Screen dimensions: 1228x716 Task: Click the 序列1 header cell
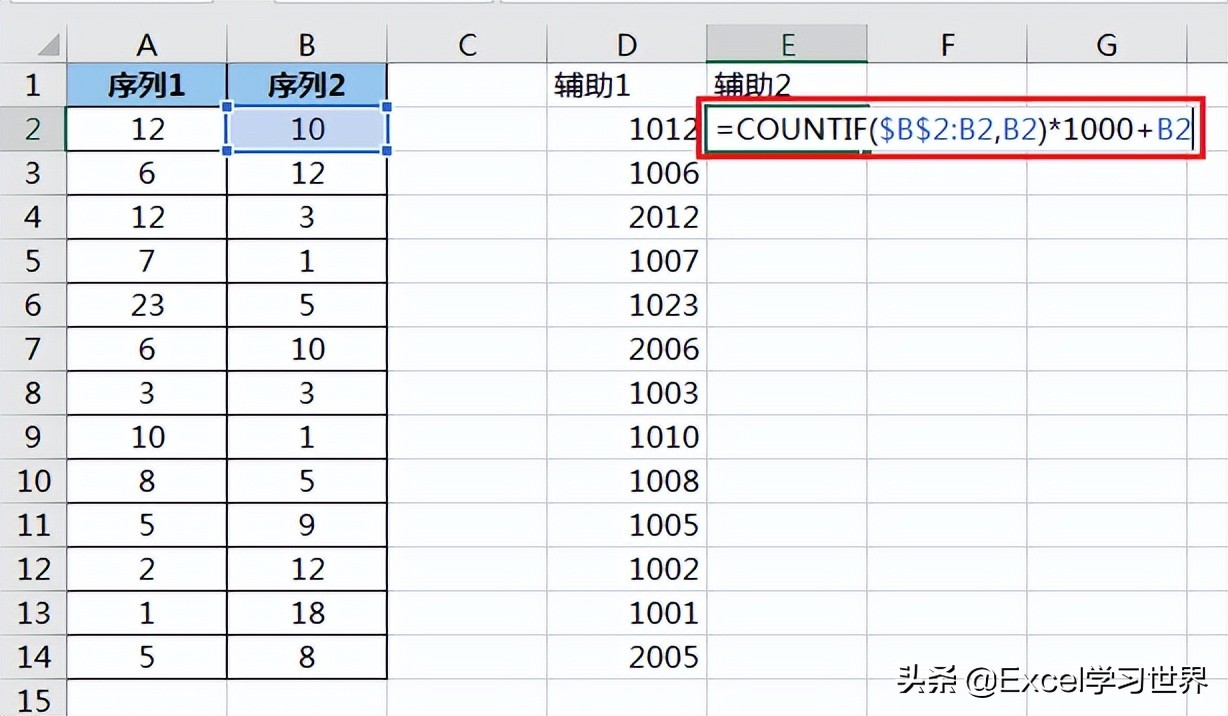click(147, 85)
